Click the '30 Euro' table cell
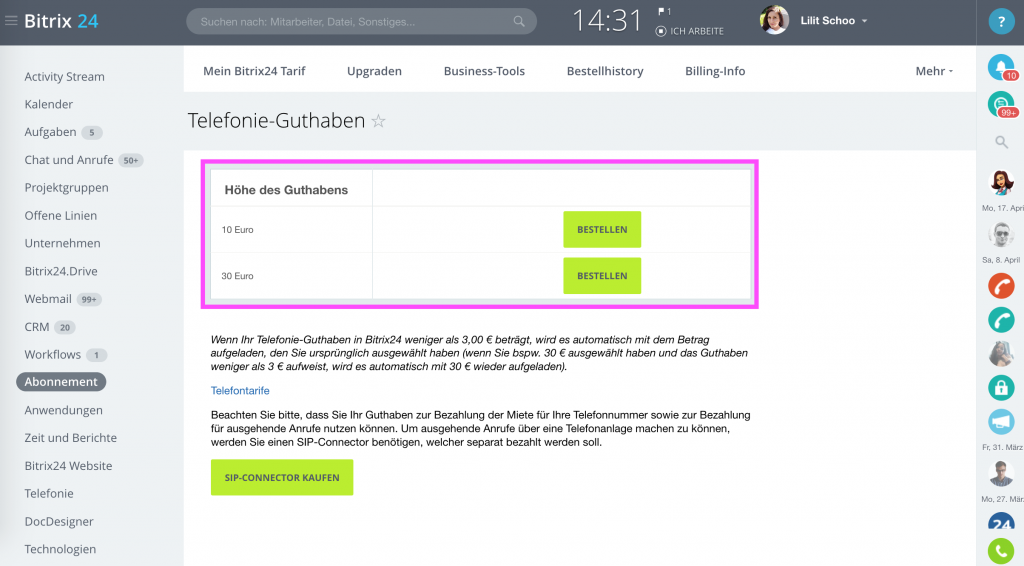 (291, 276)
